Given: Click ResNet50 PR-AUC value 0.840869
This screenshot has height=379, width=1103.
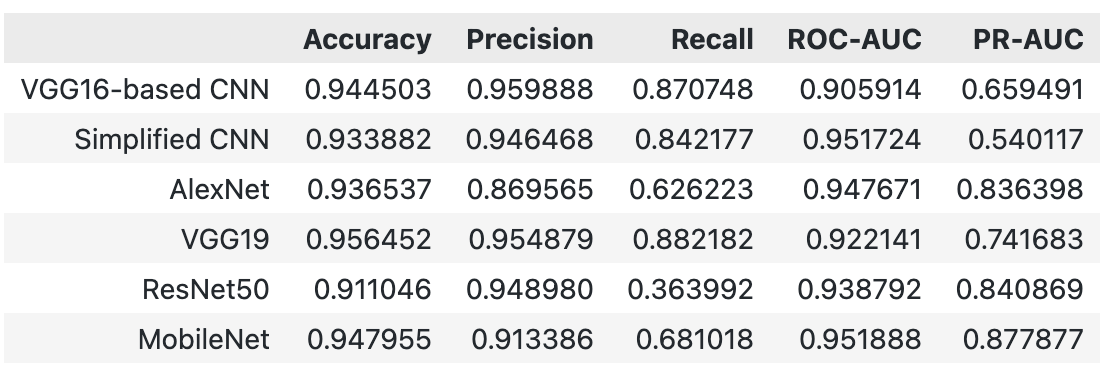Looking at the screenshot, I should point(1020,290).
